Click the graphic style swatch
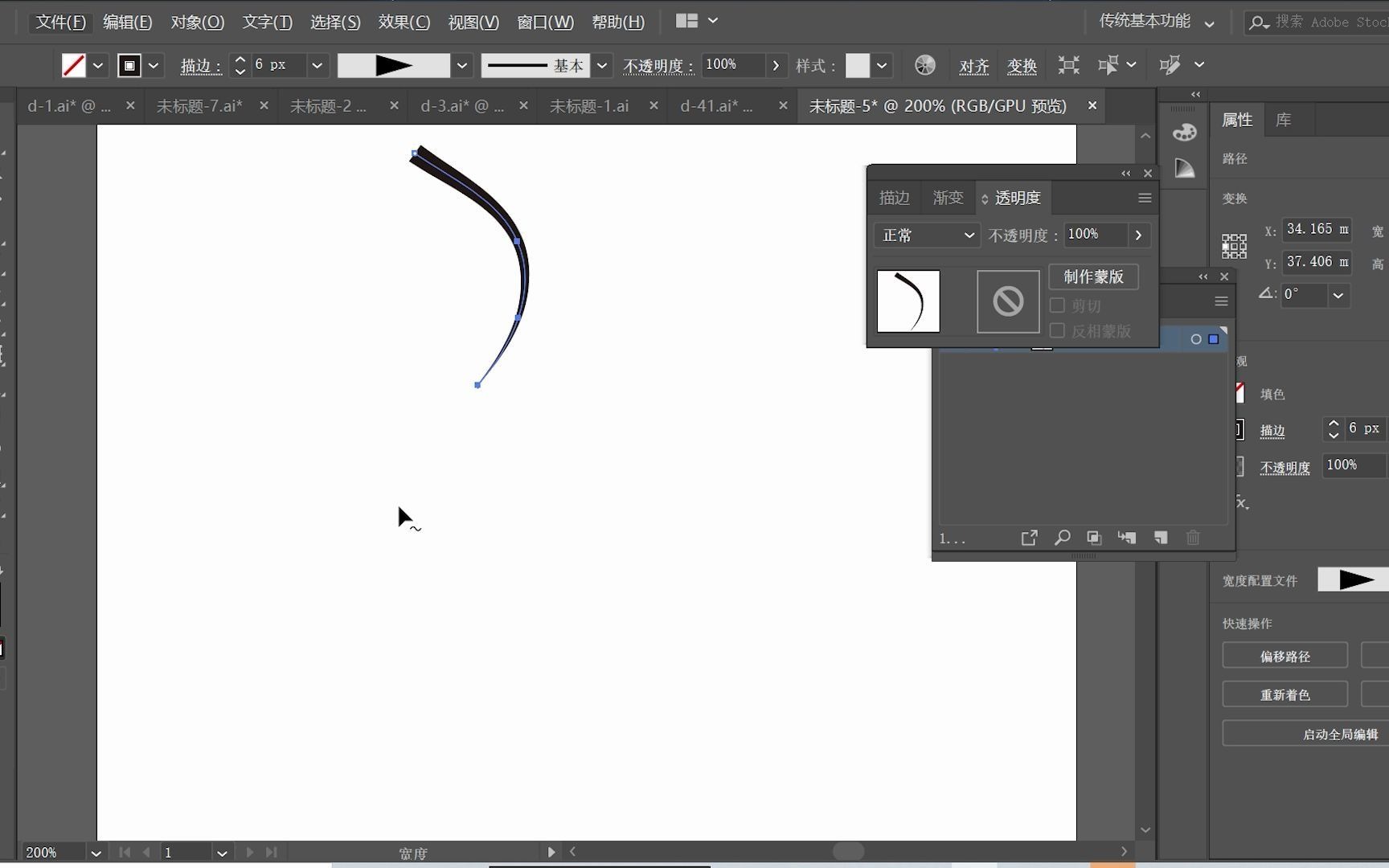 (x=858, y=65)
